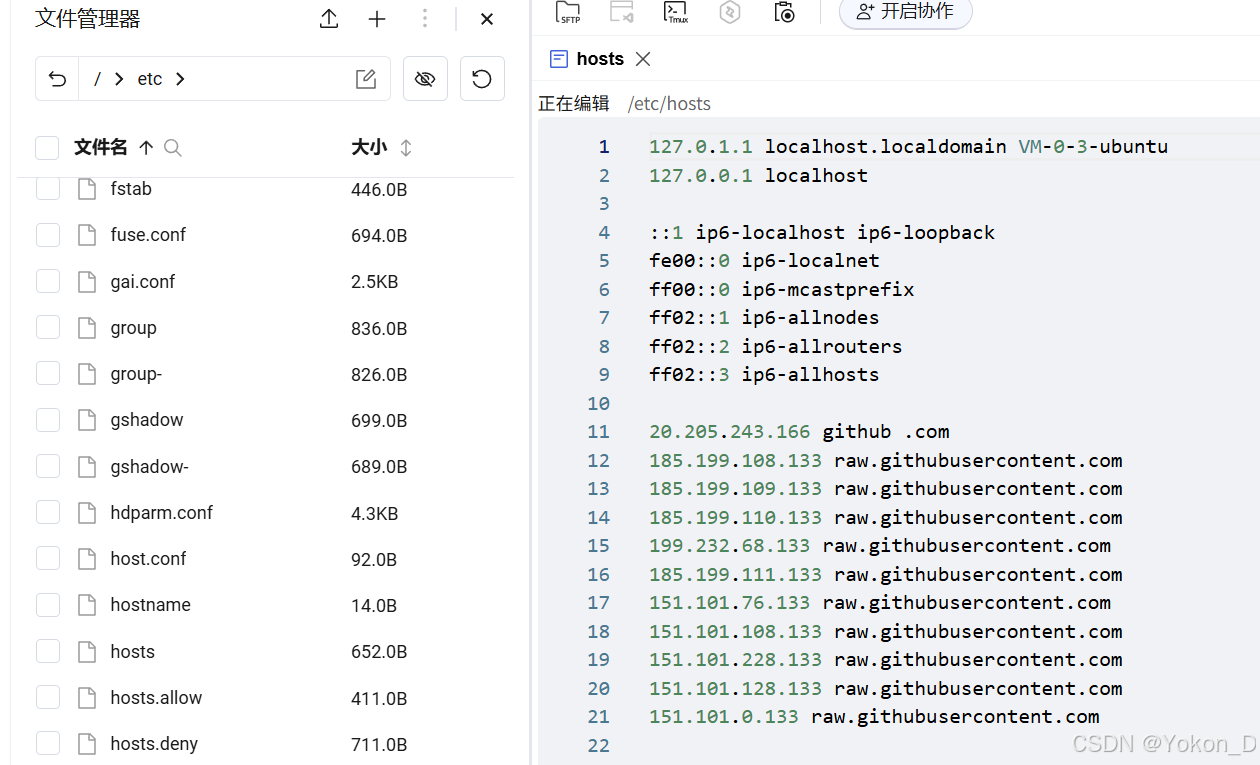Click the edit path pencil icon
This screenshot has height=765, width=1260.
[366, 79]
